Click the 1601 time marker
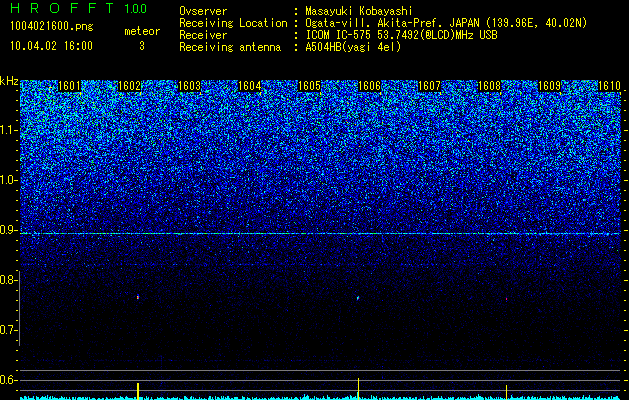The height and width of the screenshot is (400, 629). 69,86
